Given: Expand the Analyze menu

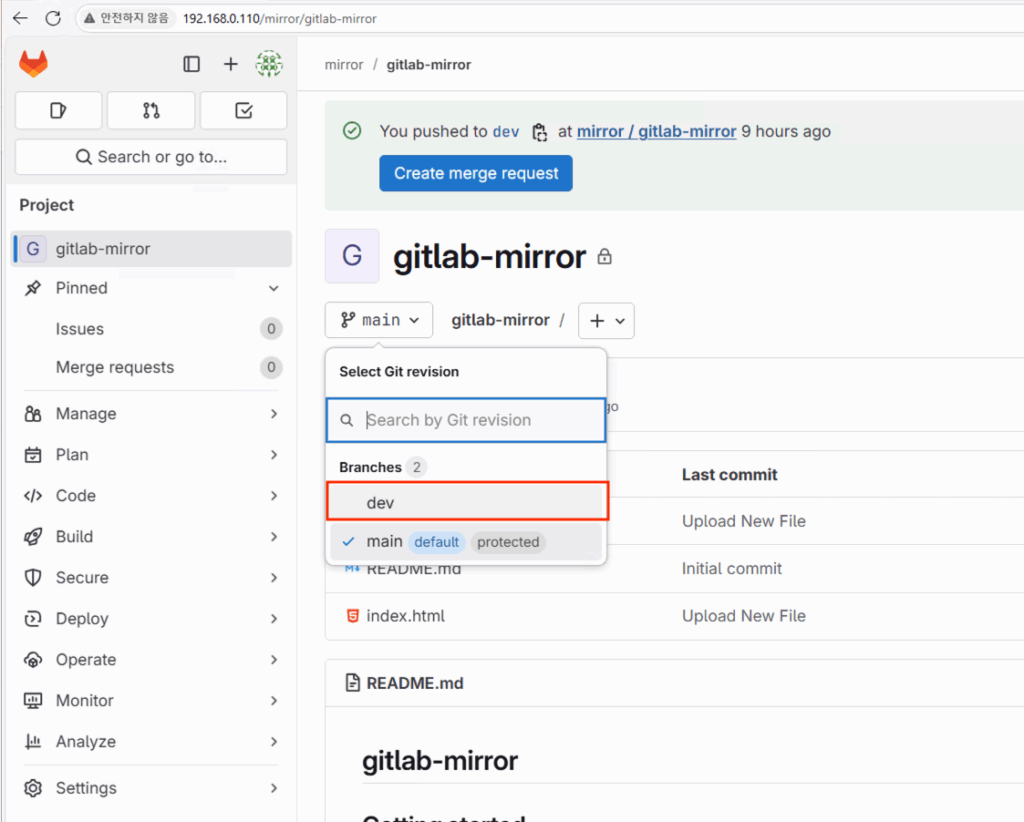Looking at the screenshot, I should coord(151,742).
